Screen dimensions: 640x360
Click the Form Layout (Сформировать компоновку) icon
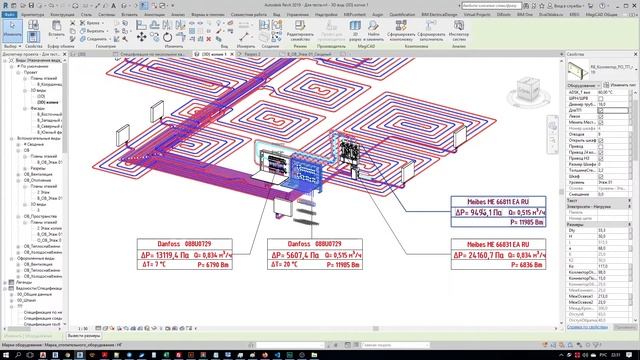pos(401,26)
